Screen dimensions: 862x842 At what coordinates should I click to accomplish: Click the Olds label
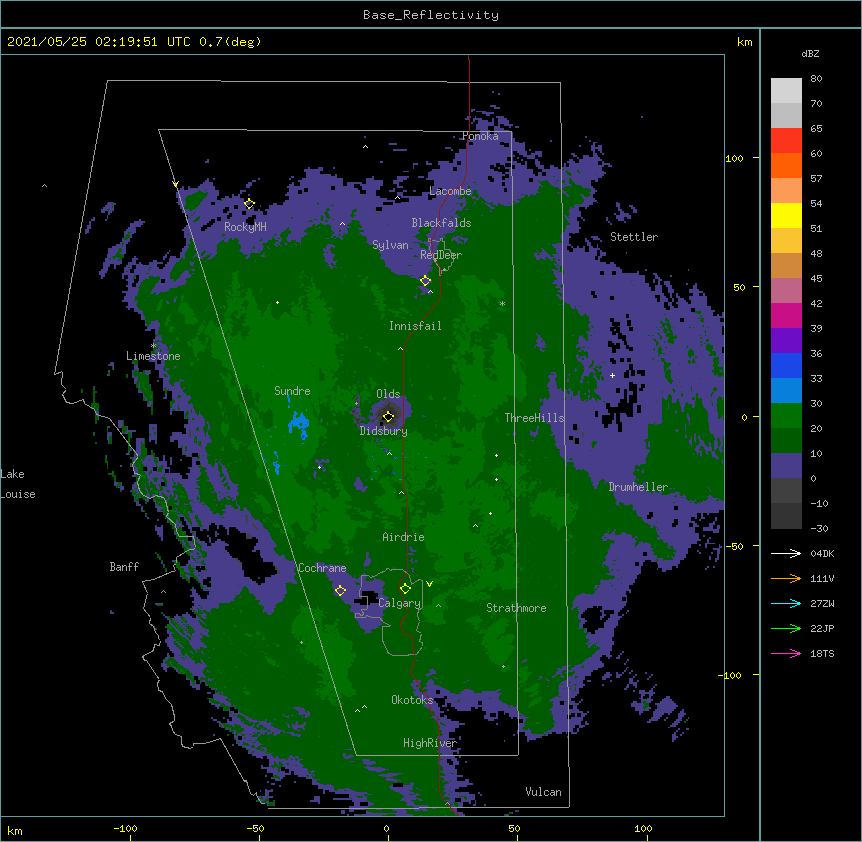pos(388,394)
